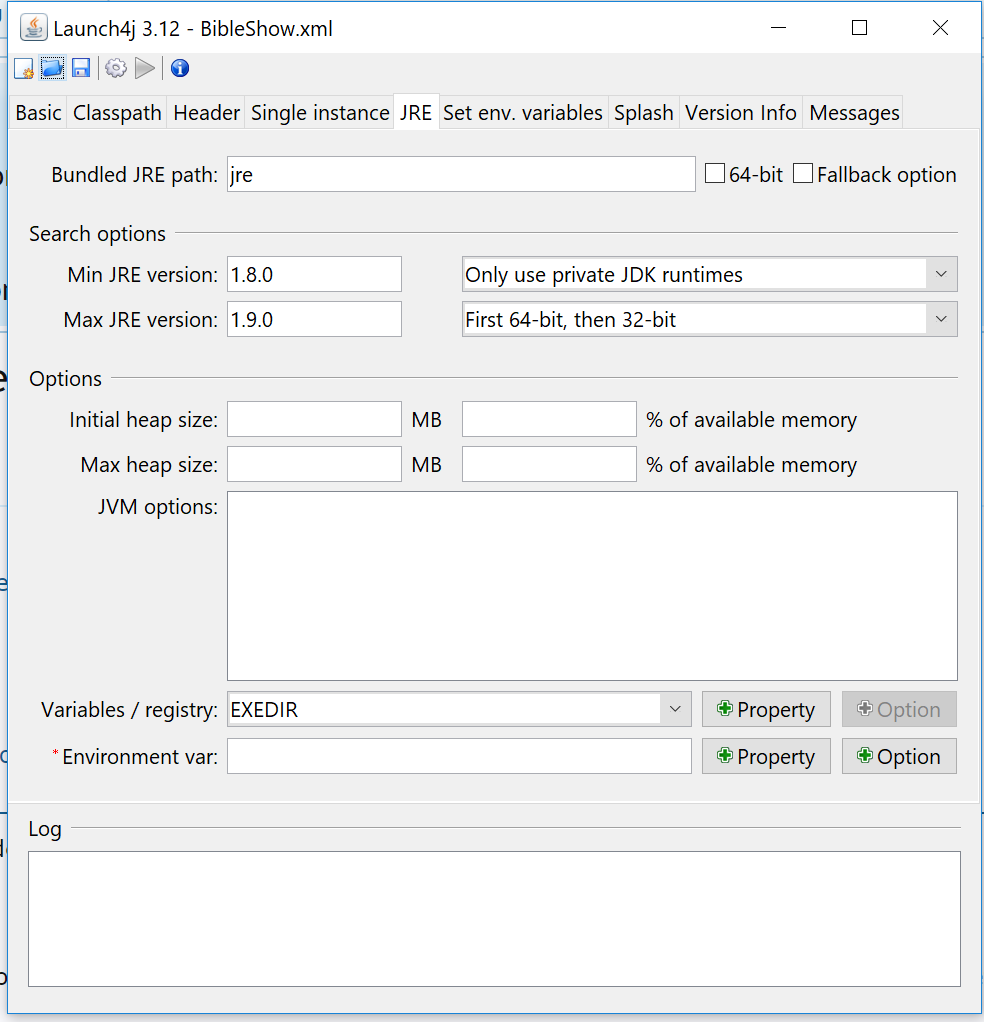984x1022 pixels.
Task: Tick the Fallback option checkbox
Action: click(803, 174)
